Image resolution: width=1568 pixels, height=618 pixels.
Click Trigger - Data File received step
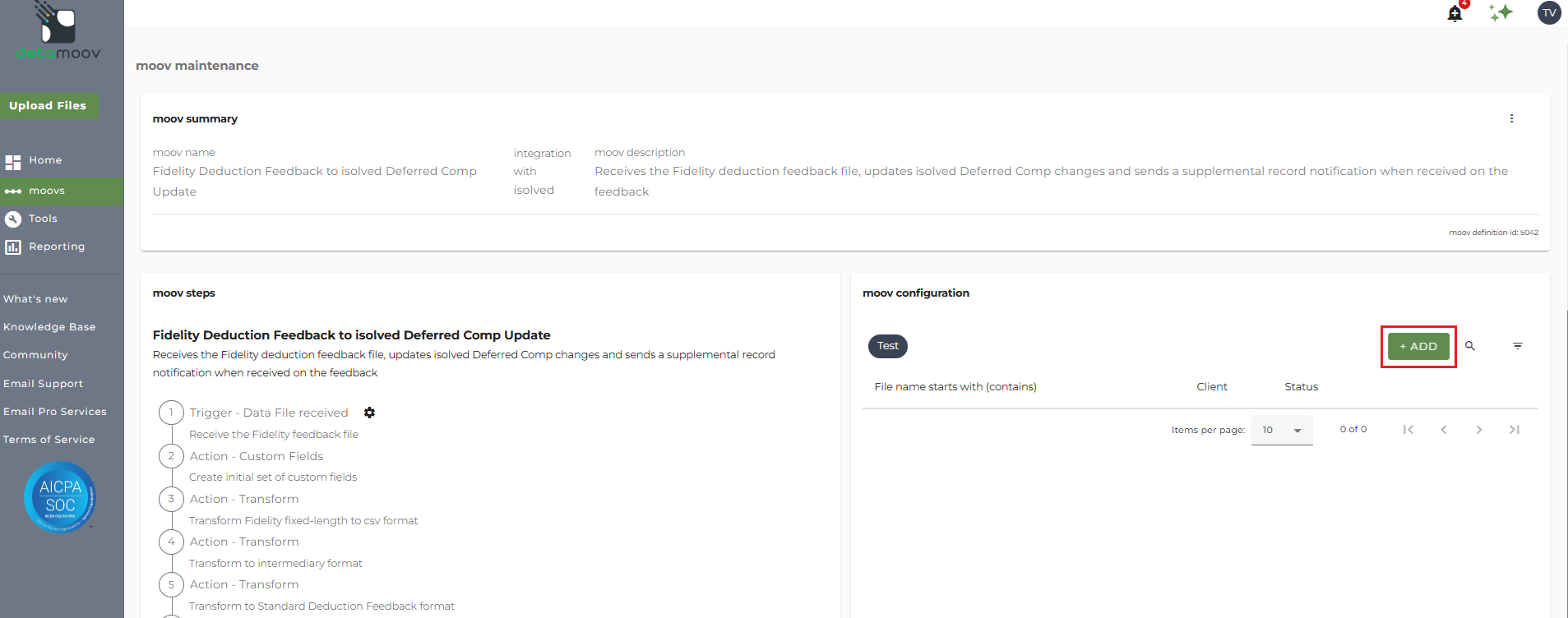[269, 413]
